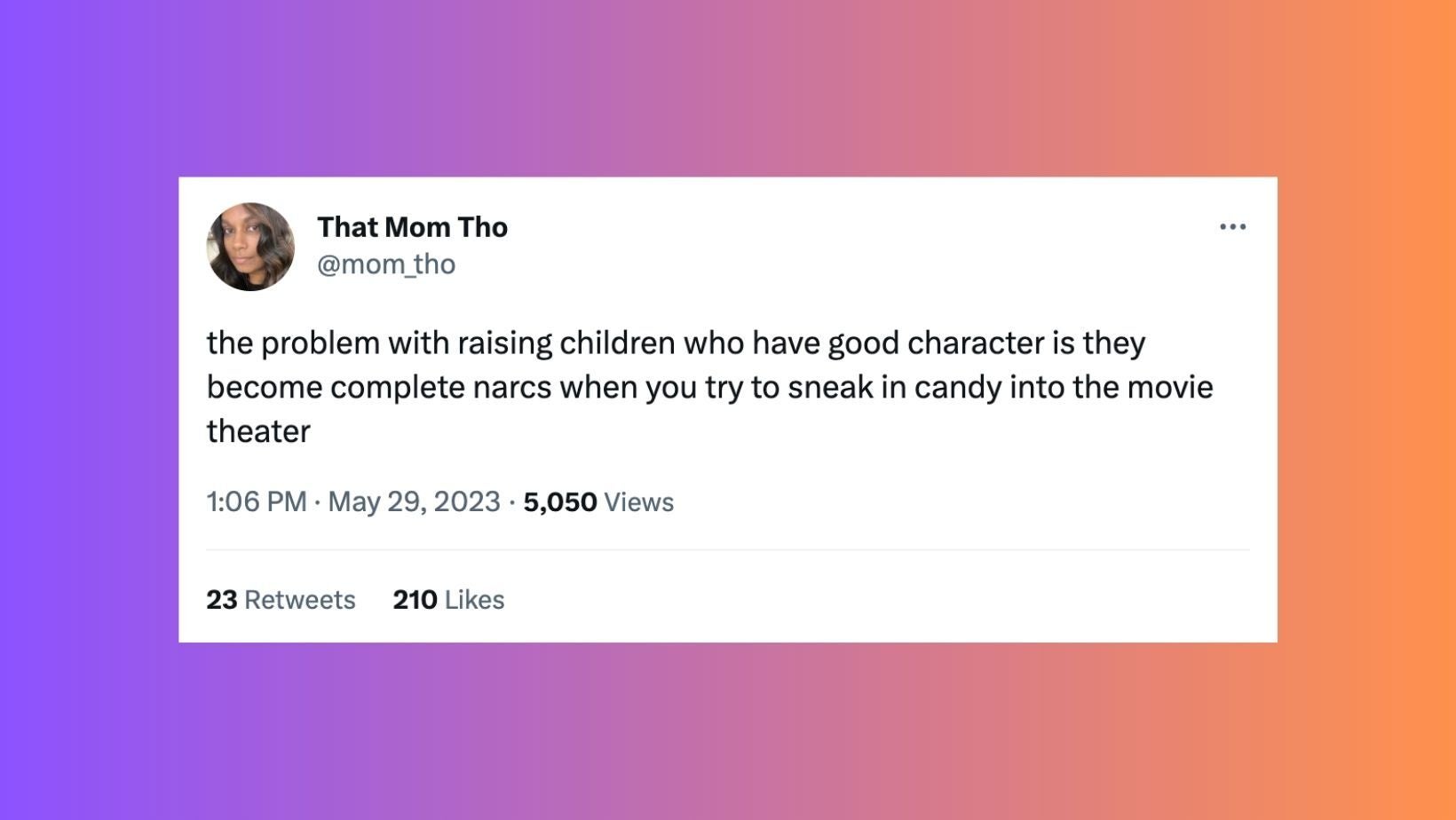Open the That Mom Tho display name
The height and width of the screenshot is (820, 1456).
(412, 227)
